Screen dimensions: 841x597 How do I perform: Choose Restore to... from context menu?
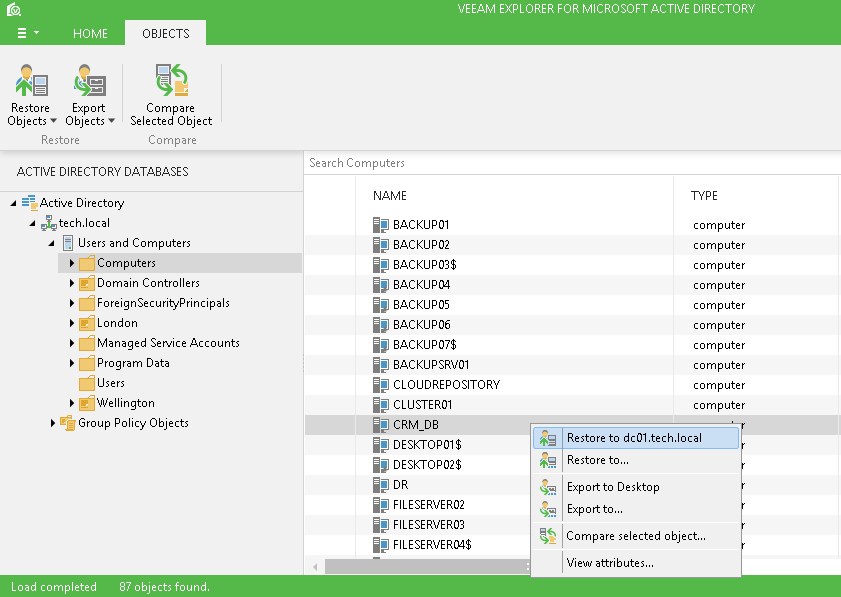point(636,460)
